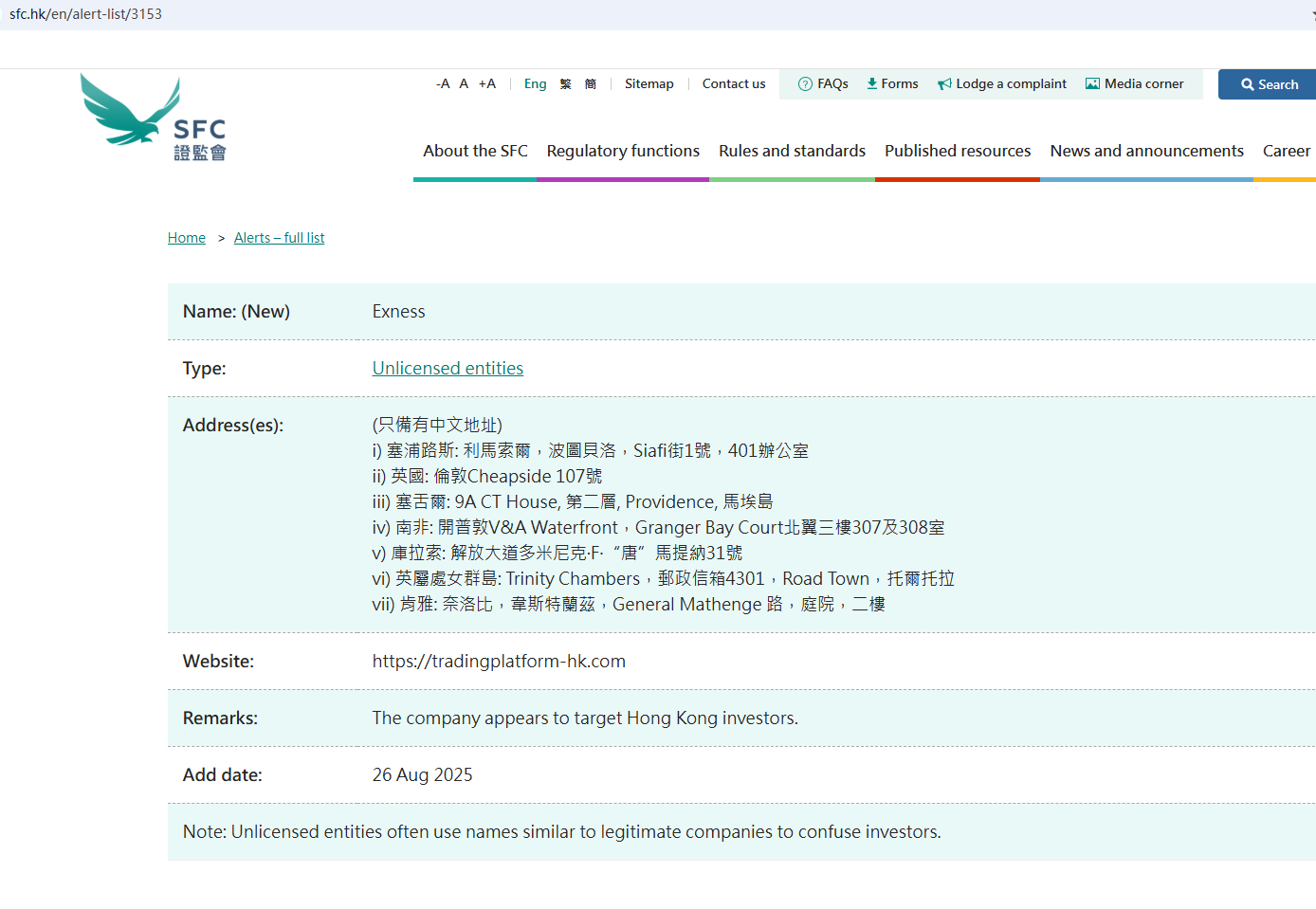
Task: Click the magnifier icon in Search button
Action: (1247, 85)
